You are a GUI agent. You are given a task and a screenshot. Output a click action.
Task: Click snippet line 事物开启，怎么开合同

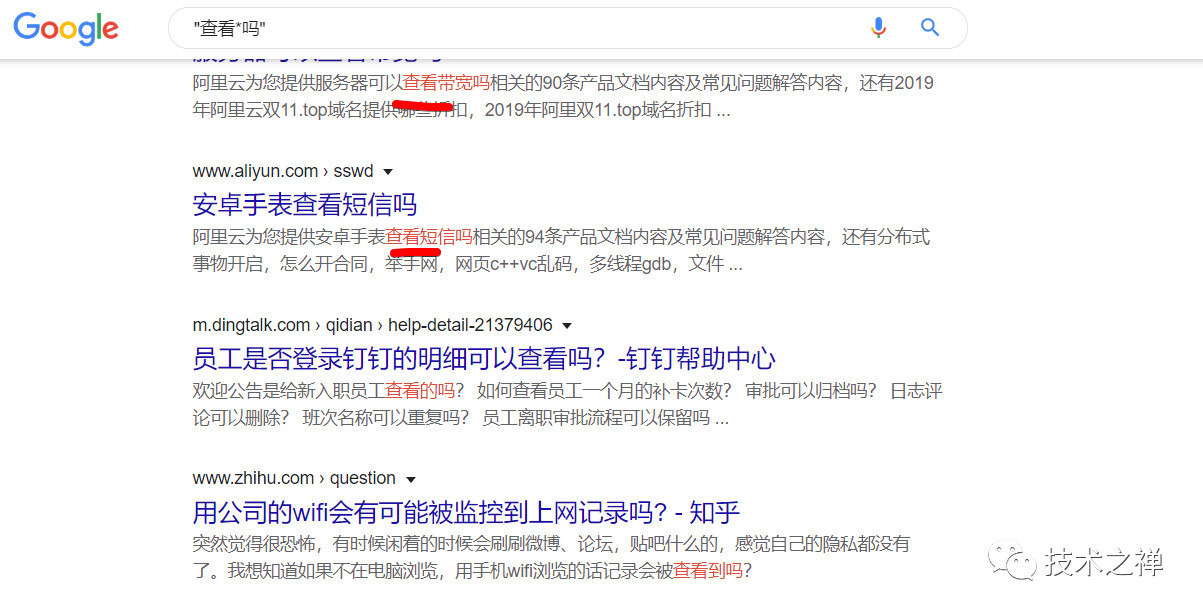point(467,264)
